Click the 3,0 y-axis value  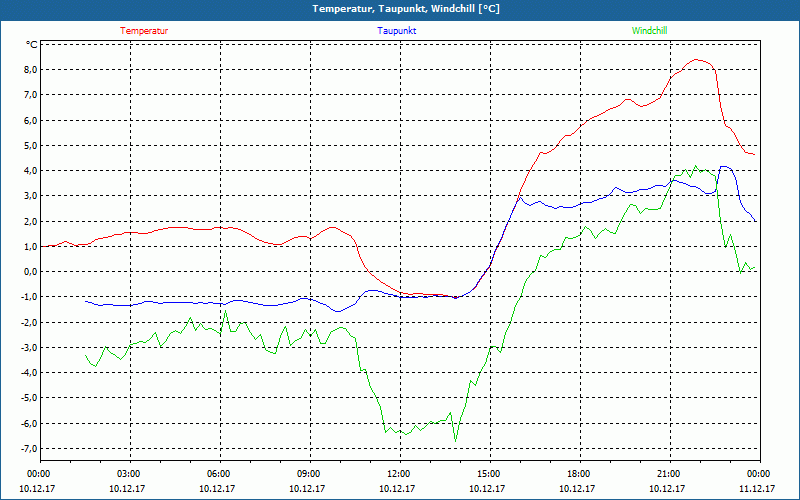[31, 196]
